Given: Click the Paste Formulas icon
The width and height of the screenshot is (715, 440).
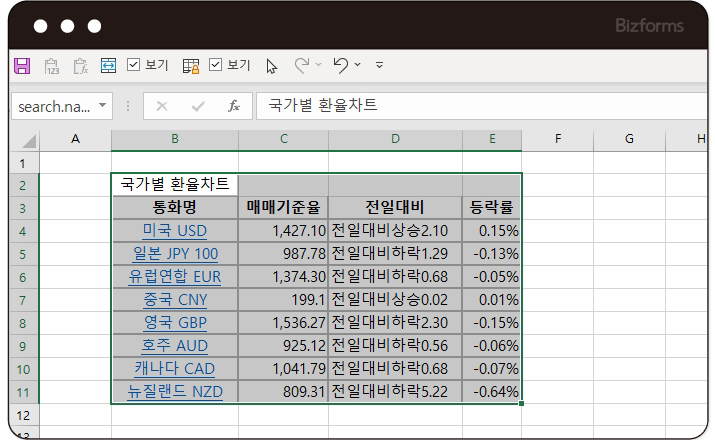Looking at the screenshot, I should (x=80, y=66).
